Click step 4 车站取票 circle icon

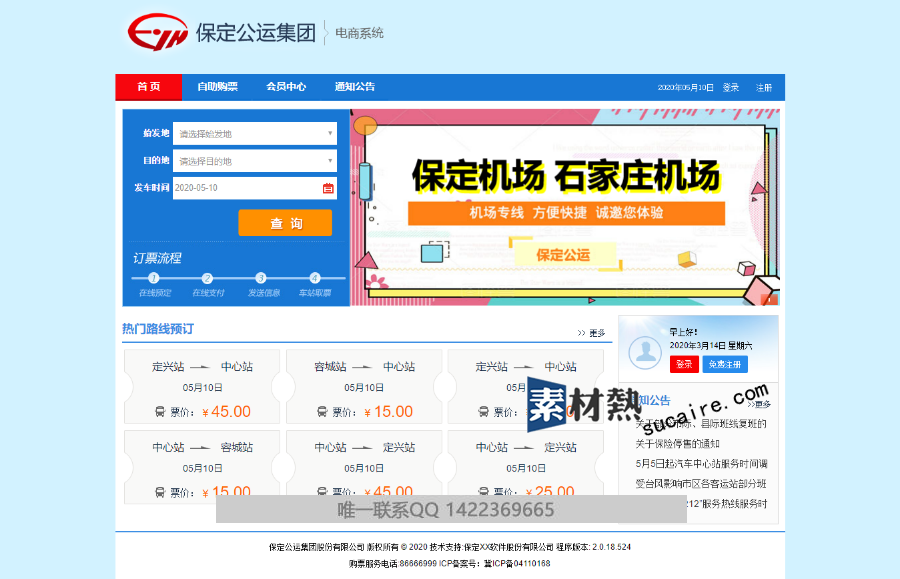[315, 278]
